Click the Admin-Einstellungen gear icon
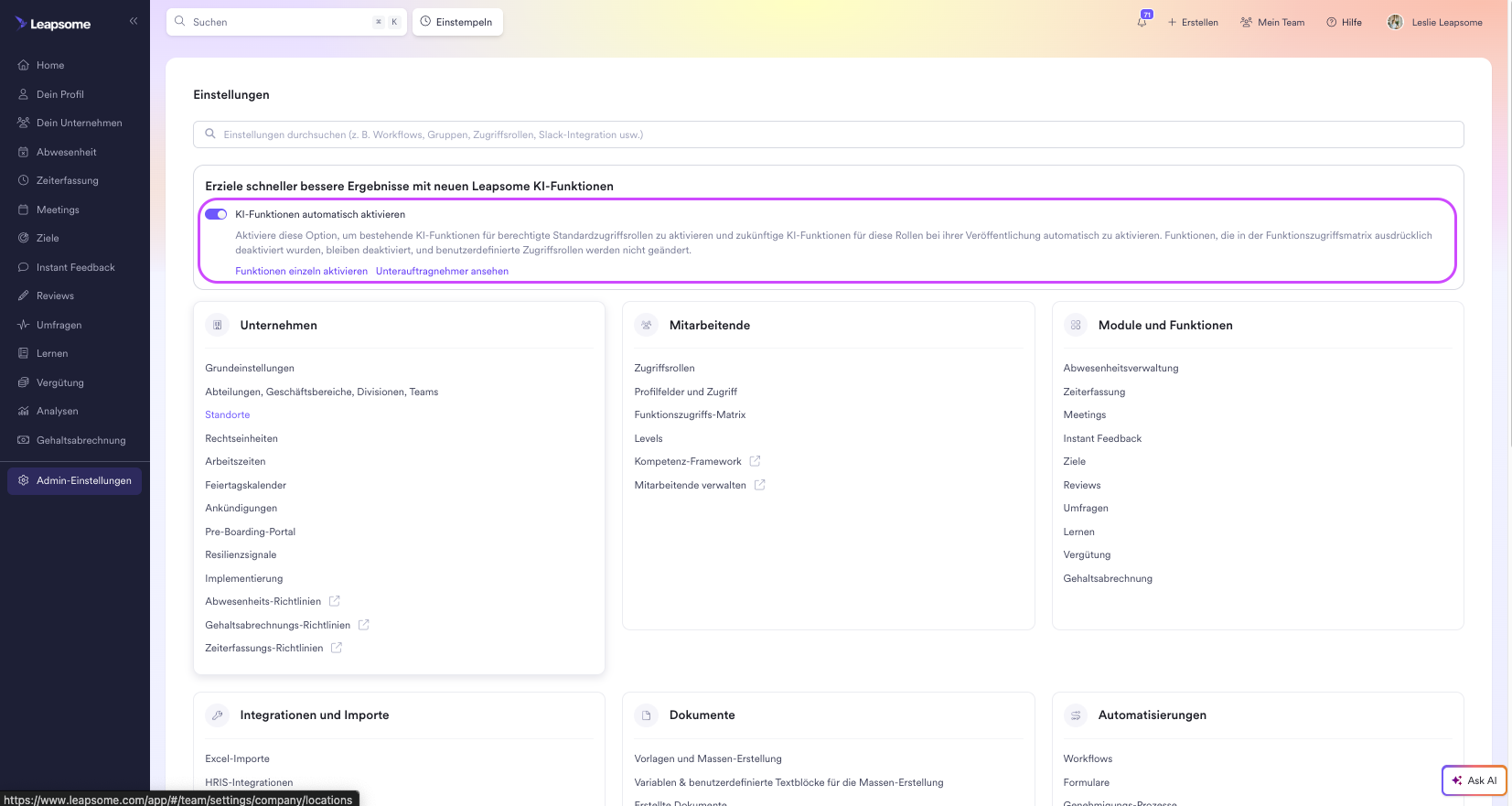This screenshot has width=1512, height=806. 24,480
